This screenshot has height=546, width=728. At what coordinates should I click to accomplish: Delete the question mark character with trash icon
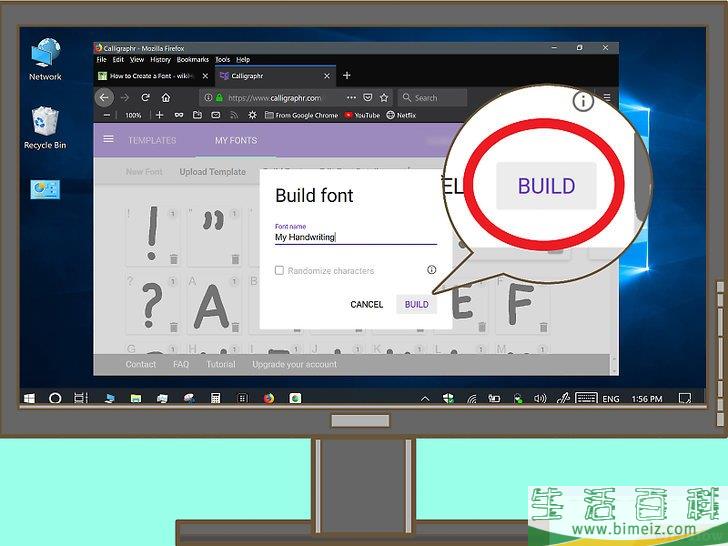[174, 327]
